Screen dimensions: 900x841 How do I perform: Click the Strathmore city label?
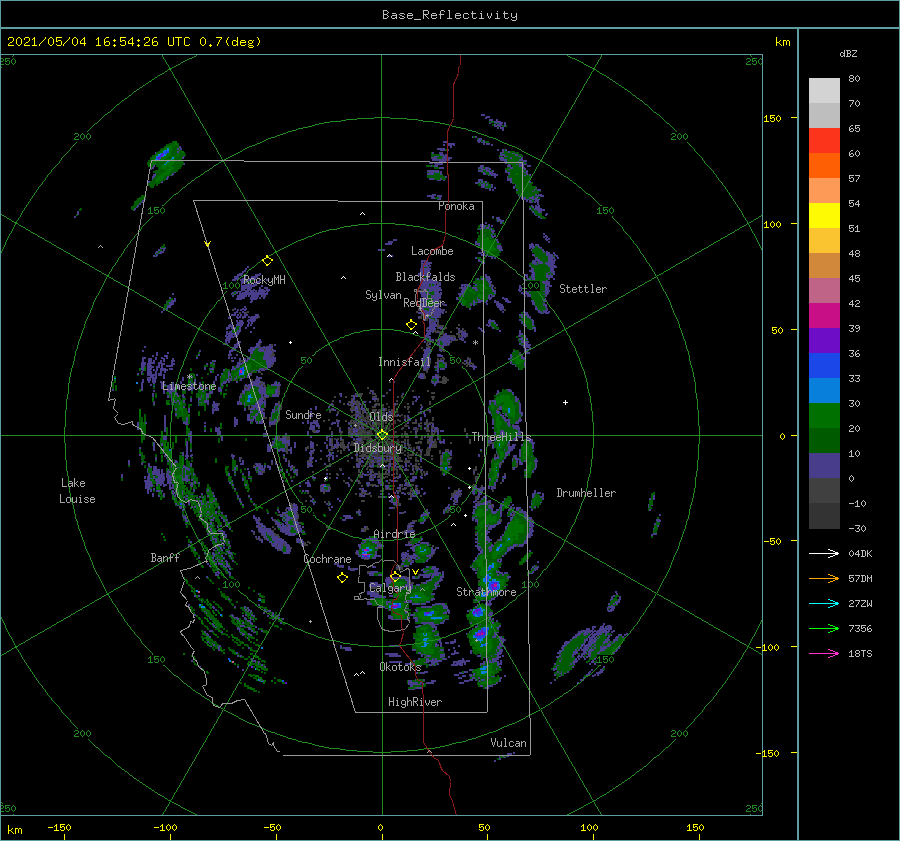486,592
